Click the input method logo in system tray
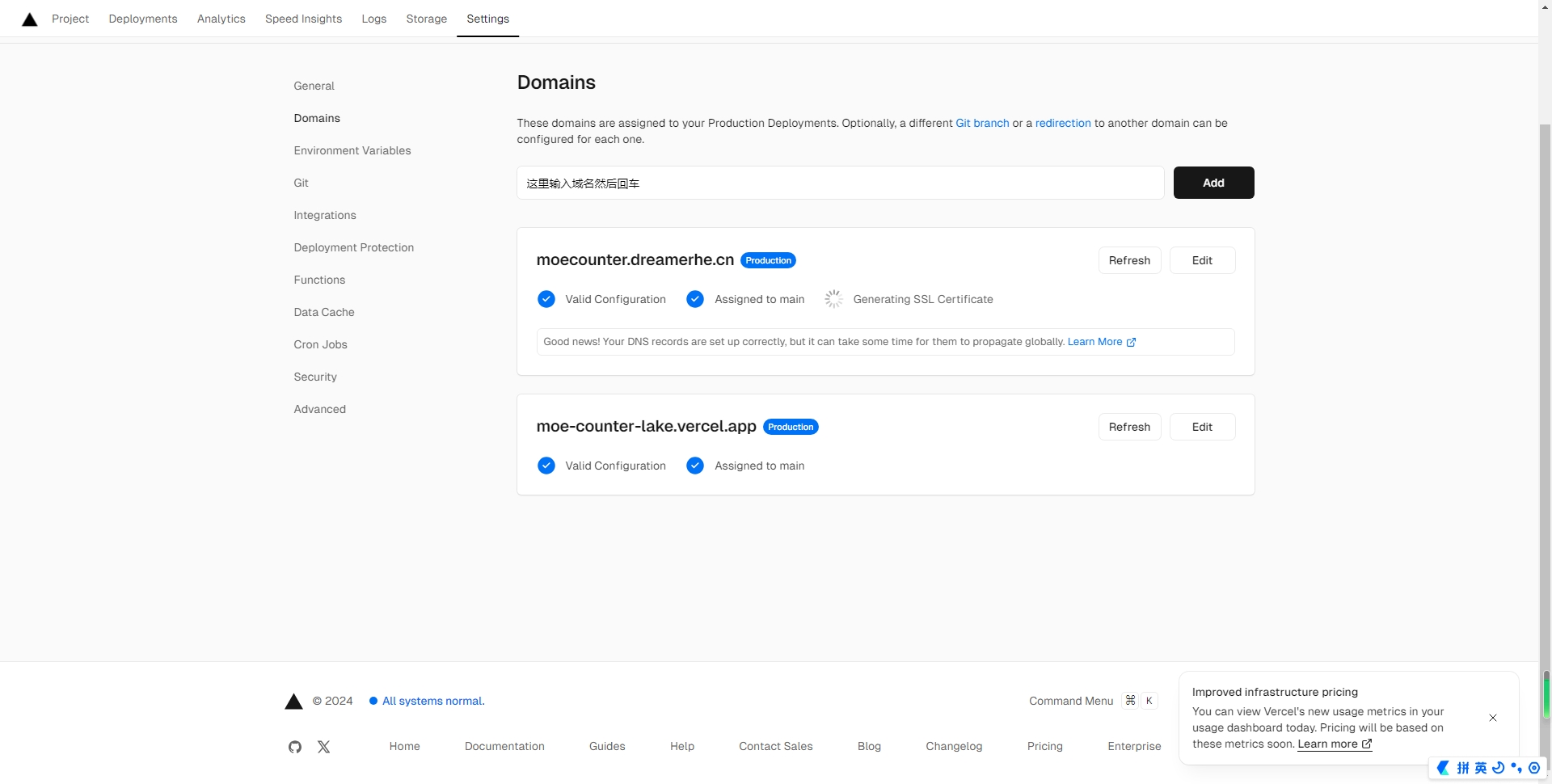Viewport: 1552px width, 784px height. pyautogui.click(x=1443, y=768)
